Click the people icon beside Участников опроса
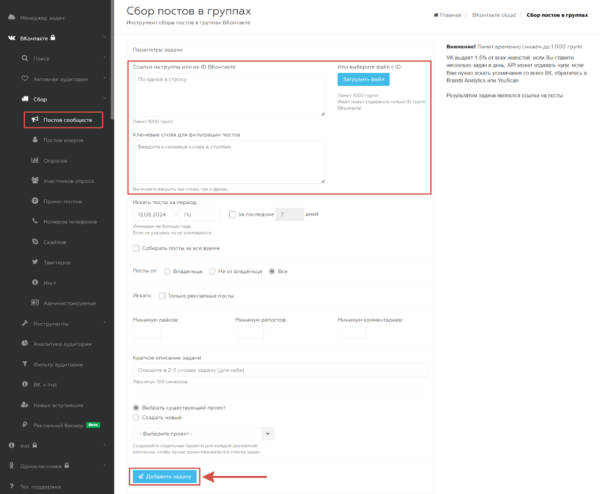 [35, 180]
